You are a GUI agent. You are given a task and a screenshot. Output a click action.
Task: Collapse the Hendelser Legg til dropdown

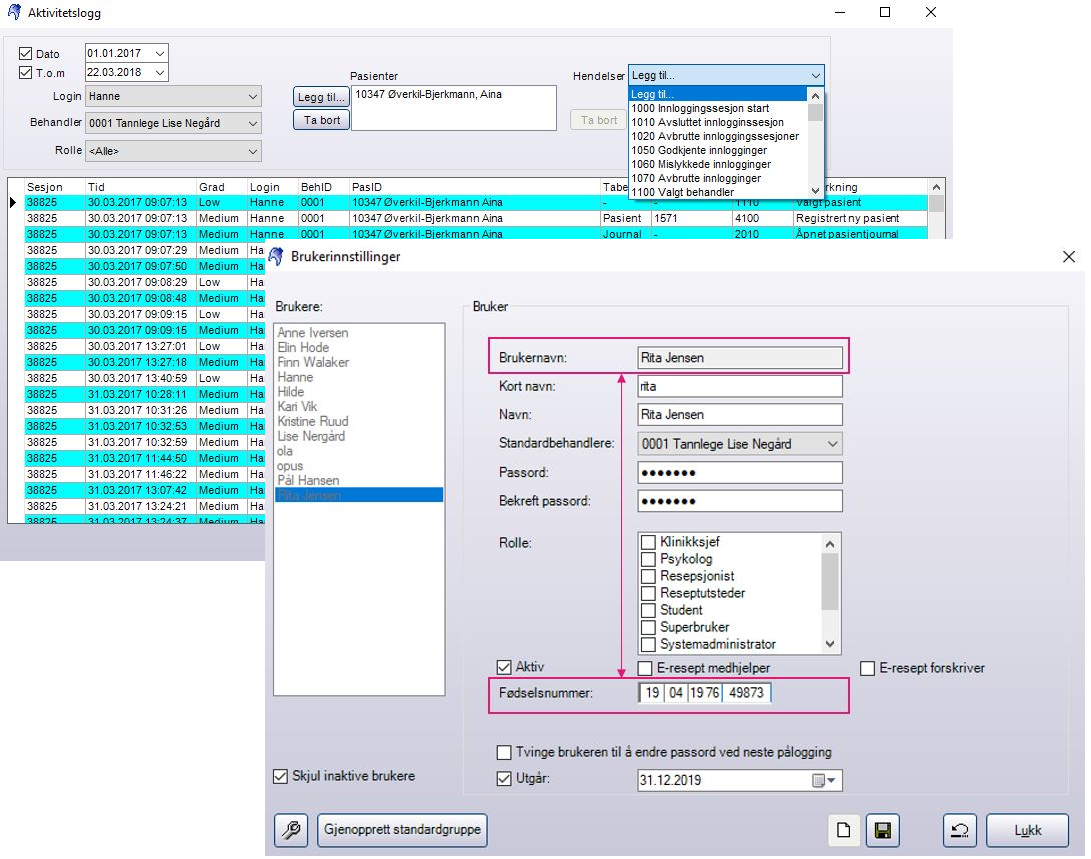pos(815,75)
